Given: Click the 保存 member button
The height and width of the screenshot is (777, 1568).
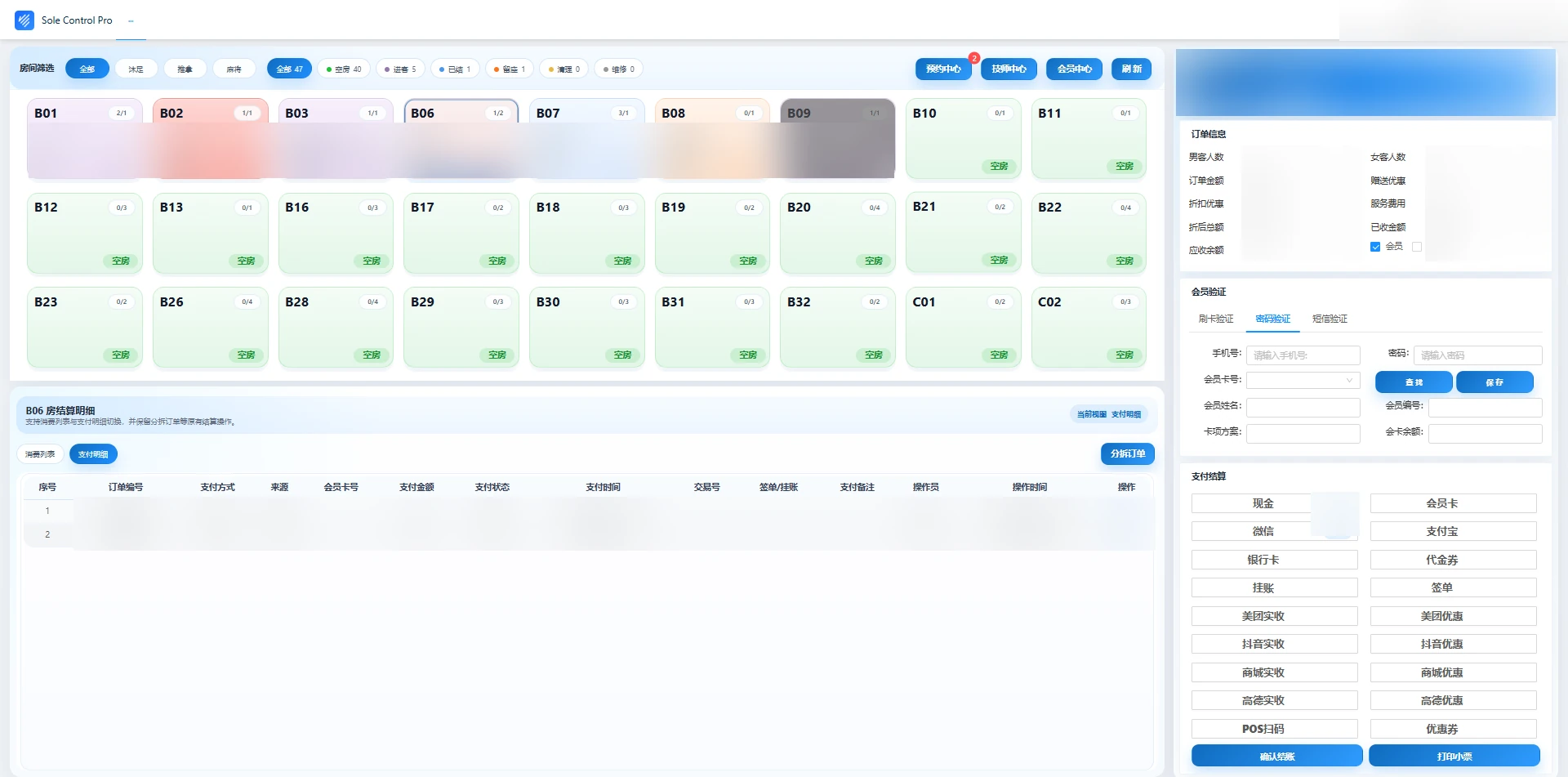Looking at the screenshot, I should point(1494,382).
